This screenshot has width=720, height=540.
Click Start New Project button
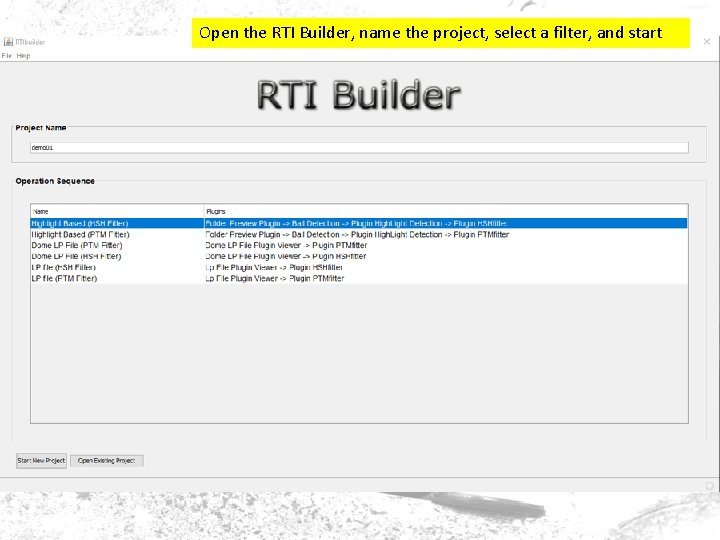[x=41, y=461]
